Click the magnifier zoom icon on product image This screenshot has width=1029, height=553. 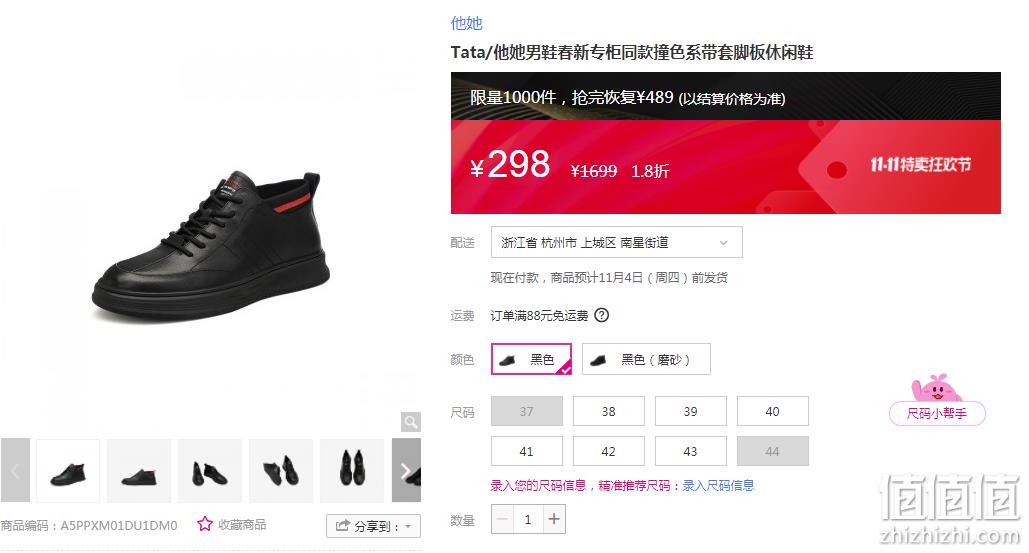coord(411,422)
